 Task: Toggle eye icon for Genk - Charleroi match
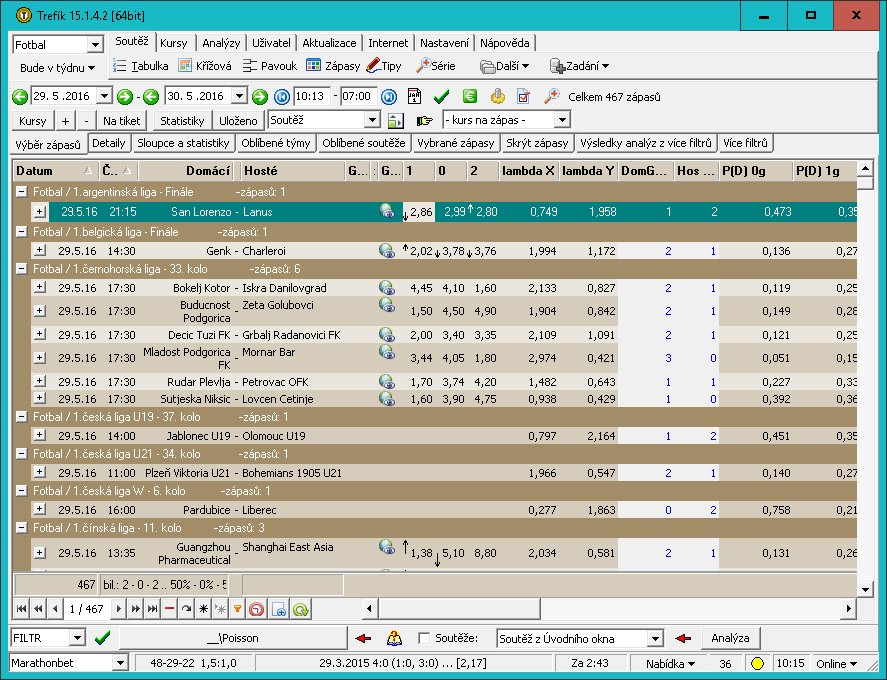pos(387,251)
